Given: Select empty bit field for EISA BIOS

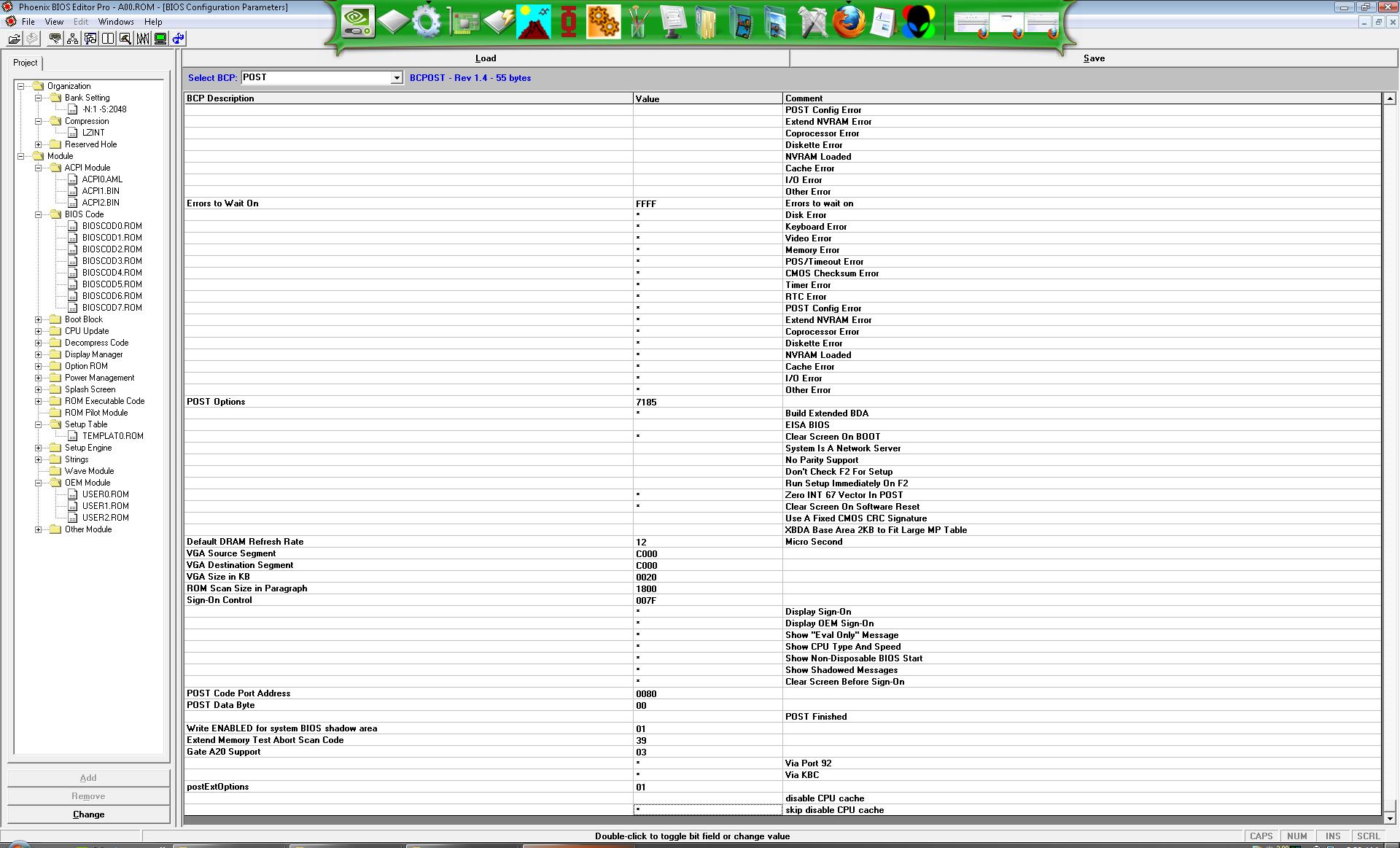Looking at the screenshot, I should (708, 425).
